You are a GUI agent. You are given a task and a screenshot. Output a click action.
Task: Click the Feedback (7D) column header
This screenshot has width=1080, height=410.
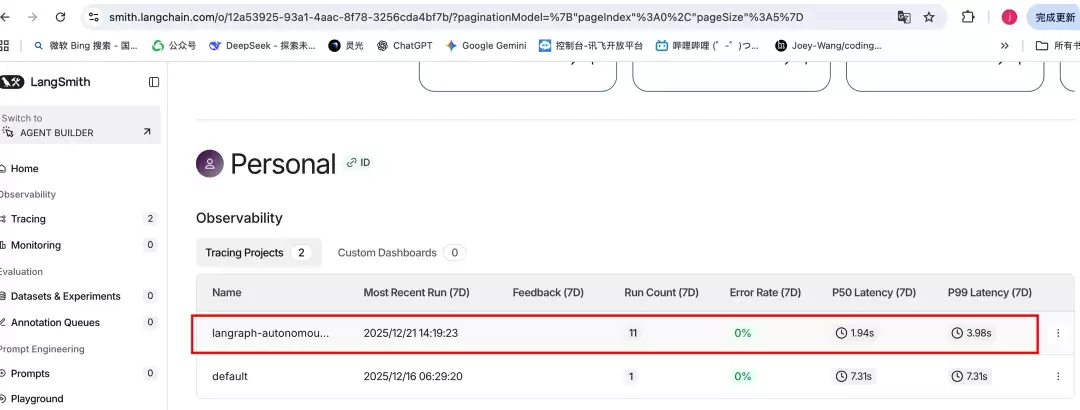[548, 292]
